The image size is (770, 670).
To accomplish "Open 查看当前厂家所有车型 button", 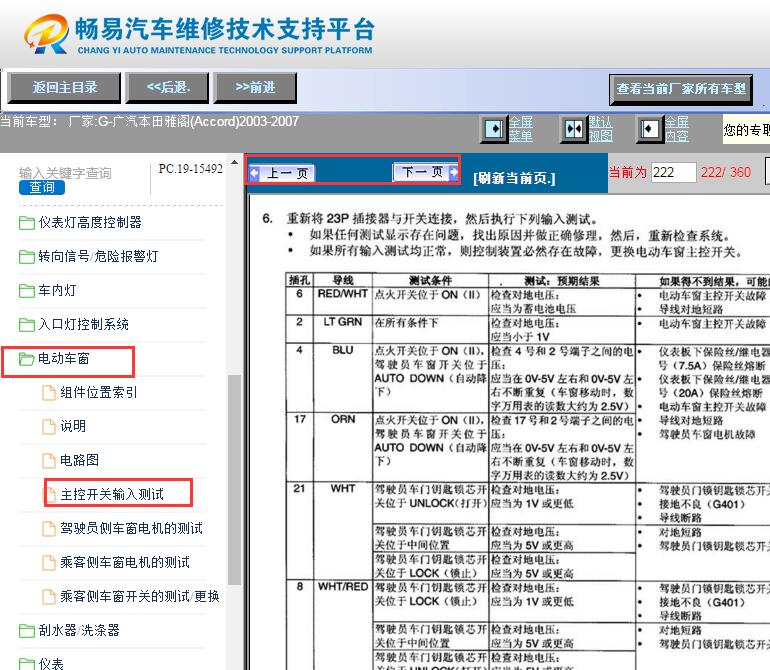I will (x=681, y=89).
